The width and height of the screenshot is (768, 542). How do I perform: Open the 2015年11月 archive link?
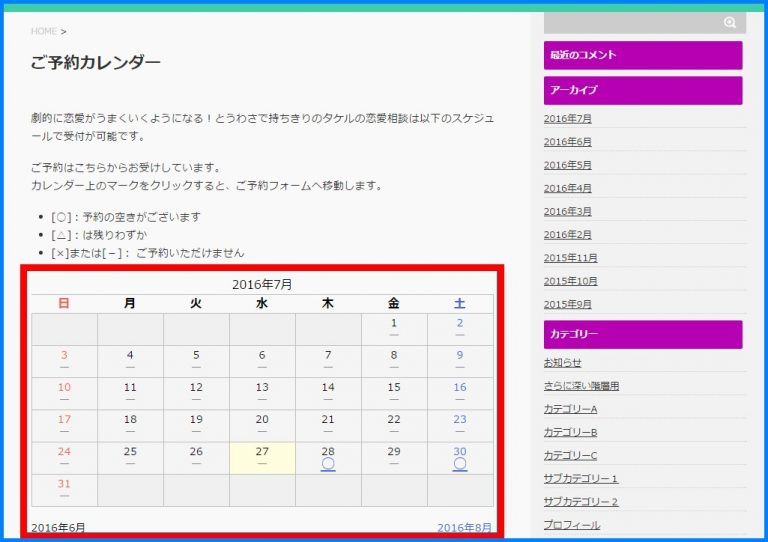(571, 258)
